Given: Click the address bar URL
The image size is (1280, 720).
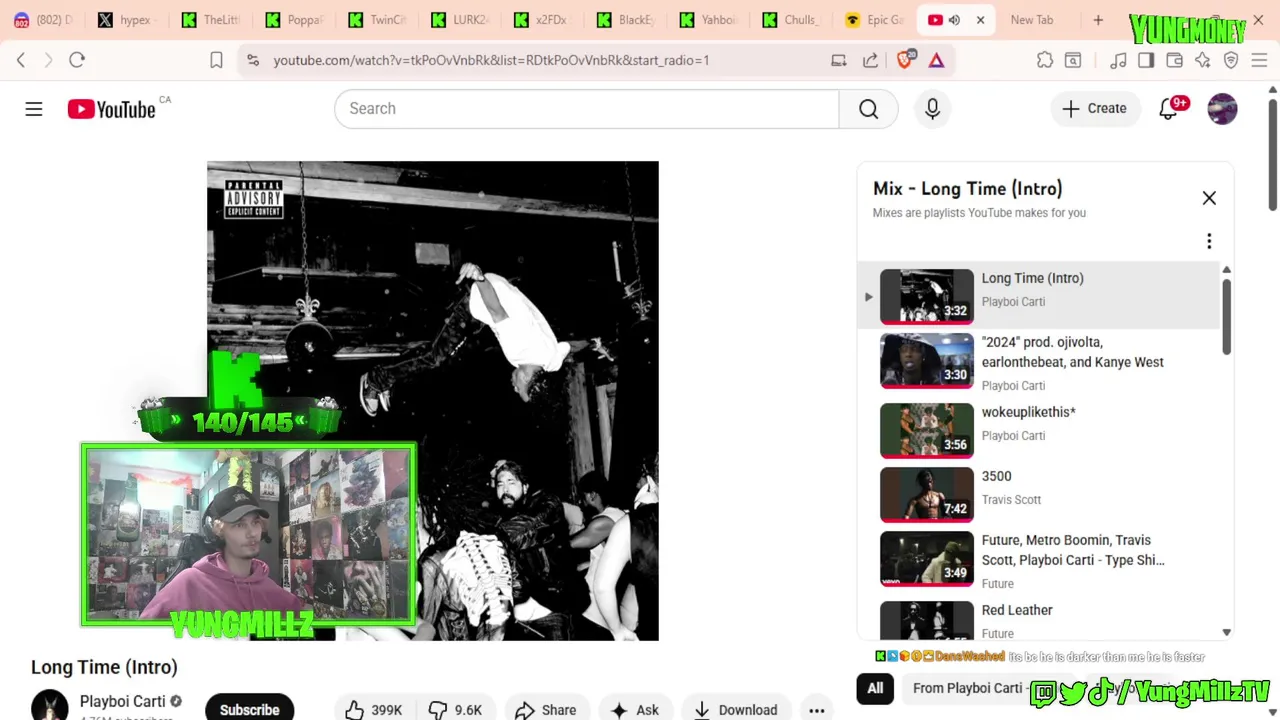Looking at the screenshot, I should coord(491,60).
